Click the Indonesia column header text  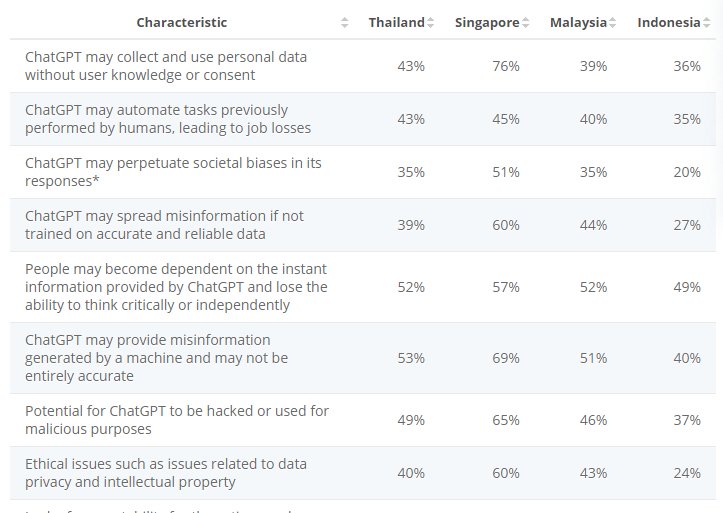point(668,23)
